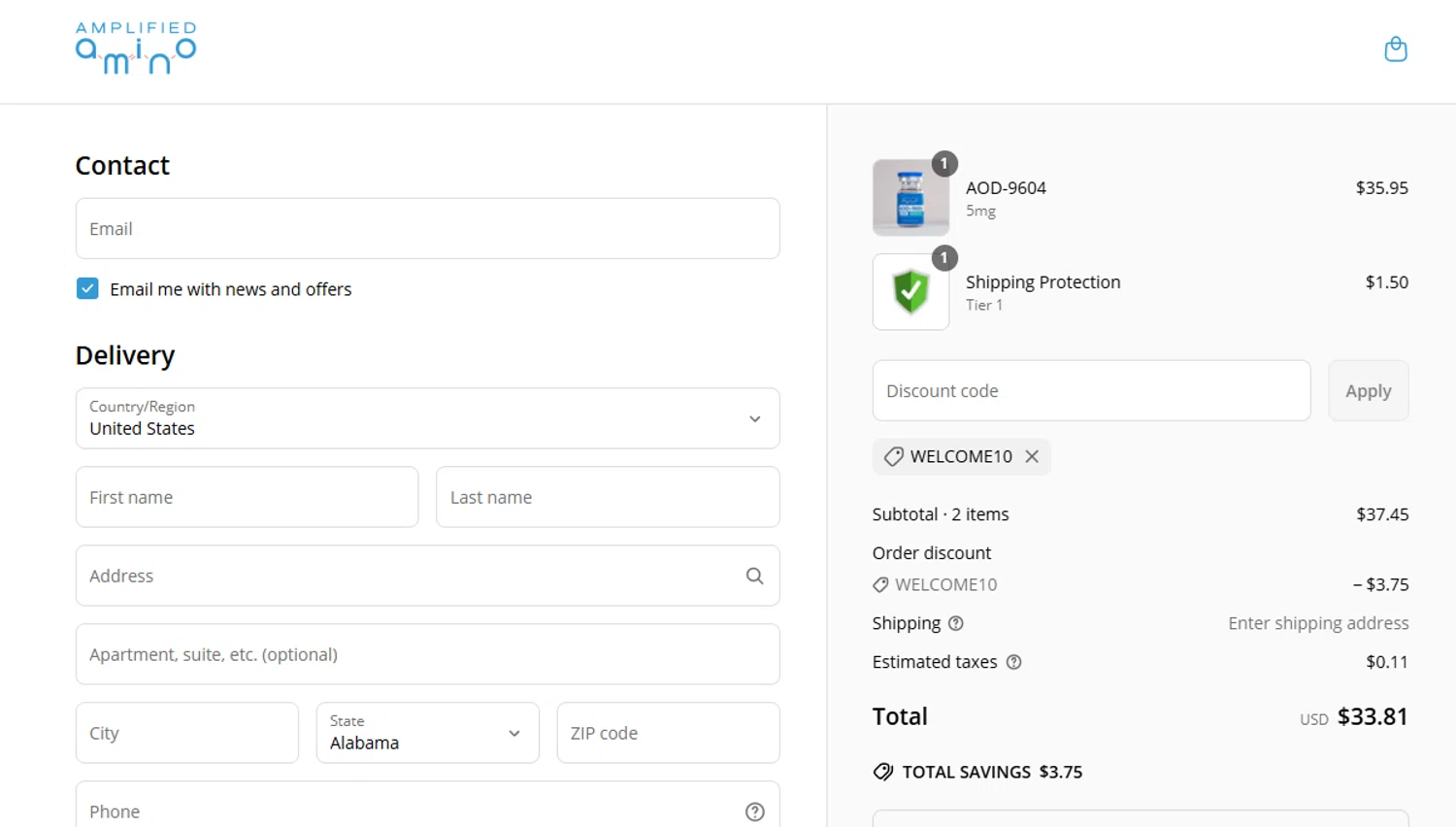Click the Order discount label
The width and height of the screenshot is (1456, 827).
[932, 552]
